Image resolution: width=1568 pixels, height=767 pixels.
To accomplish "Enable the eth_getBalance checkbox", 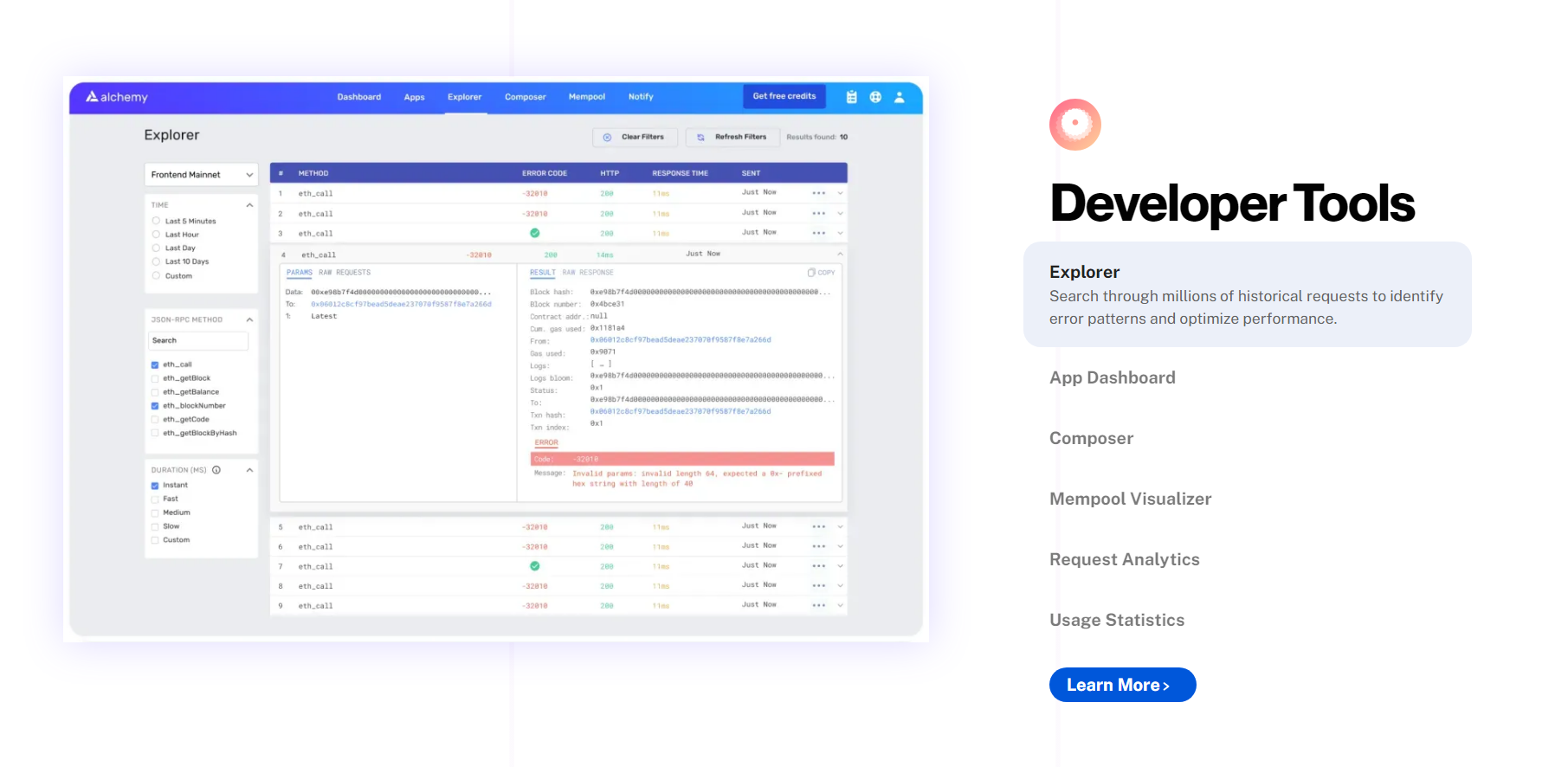I will click(155, 392).
